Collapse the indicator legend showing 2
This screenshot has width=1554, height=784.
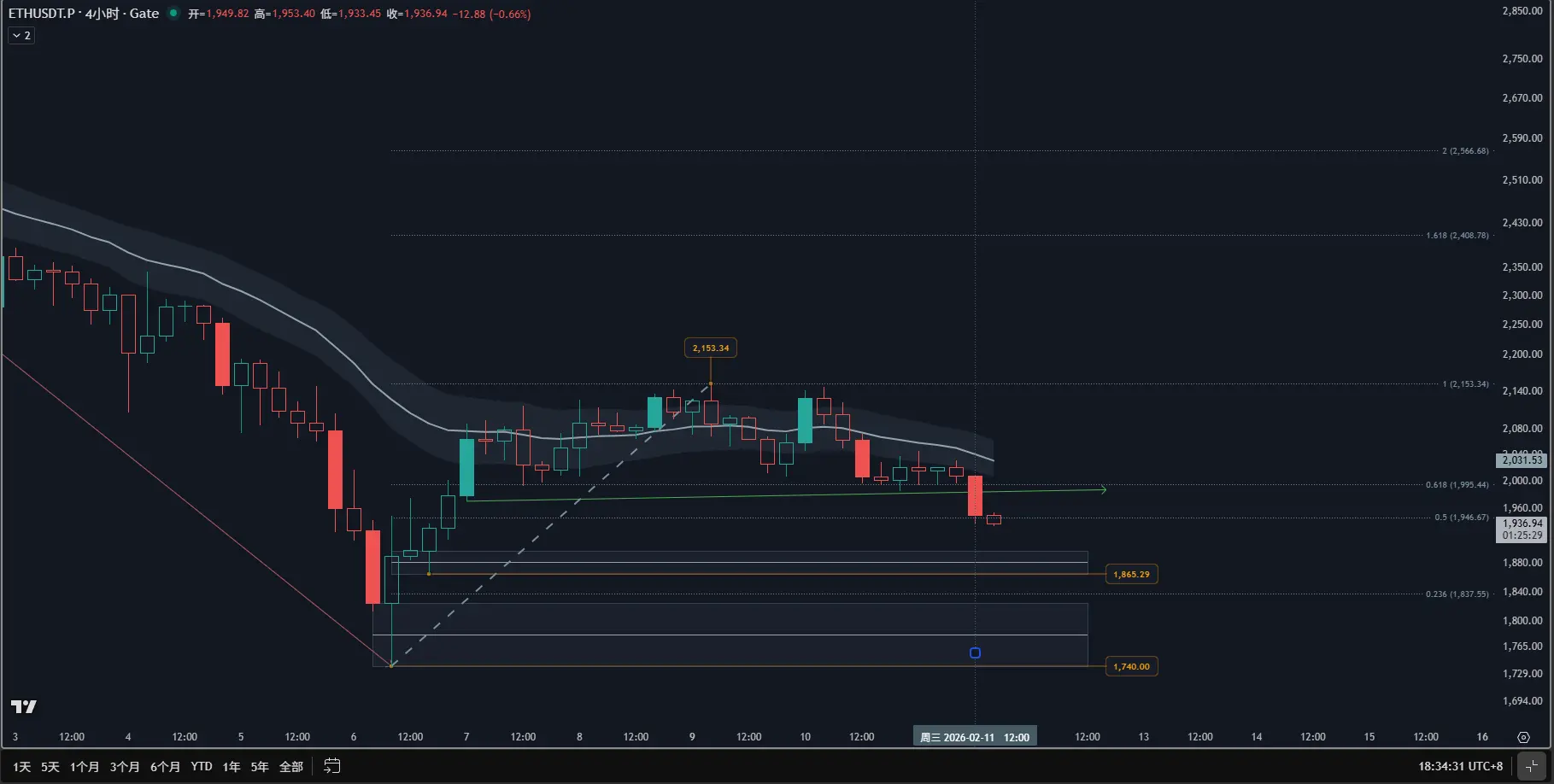point(21,36)
